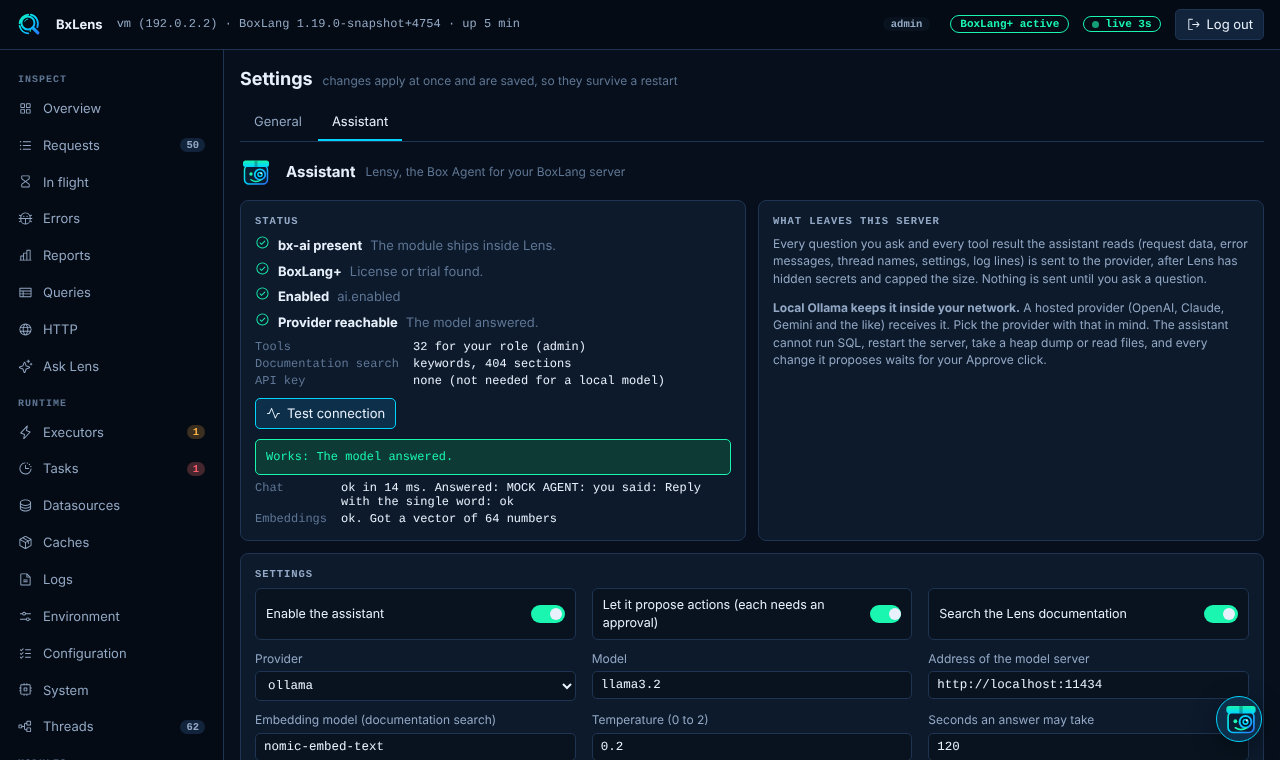Click the Ask Lens sparkle icon
The width and height of the screenshot is (1280, 760).
(x=26, y=366)
